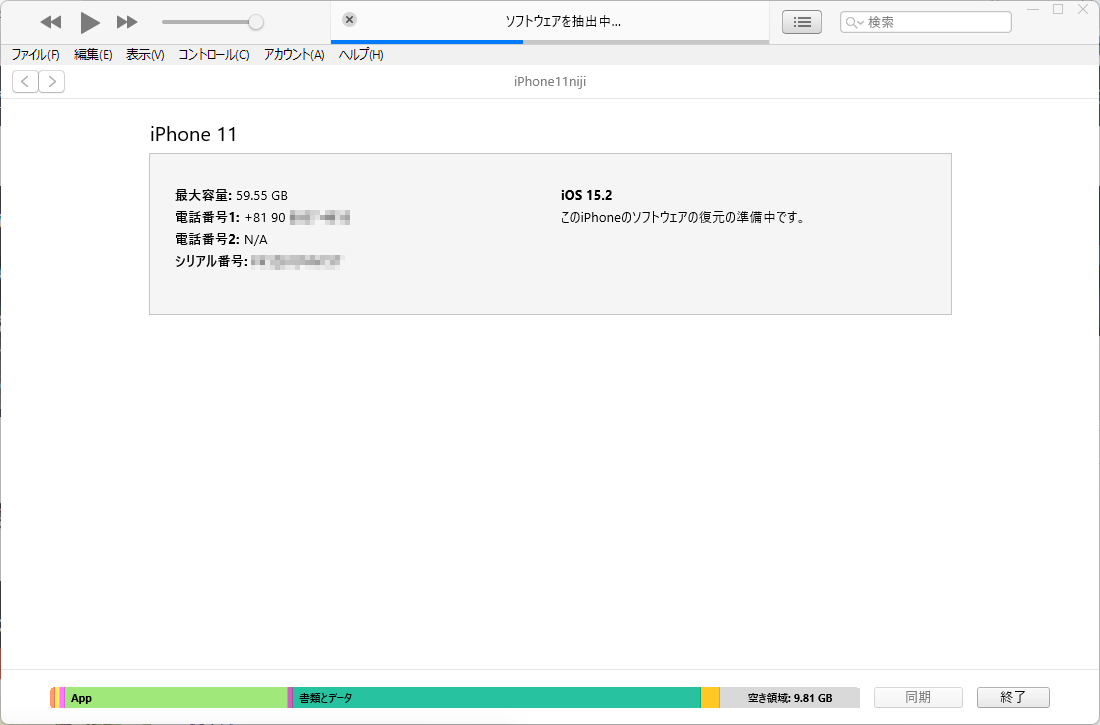Minimize the iTunes window
1100x725 pixels.
(x=1033, y=9)
